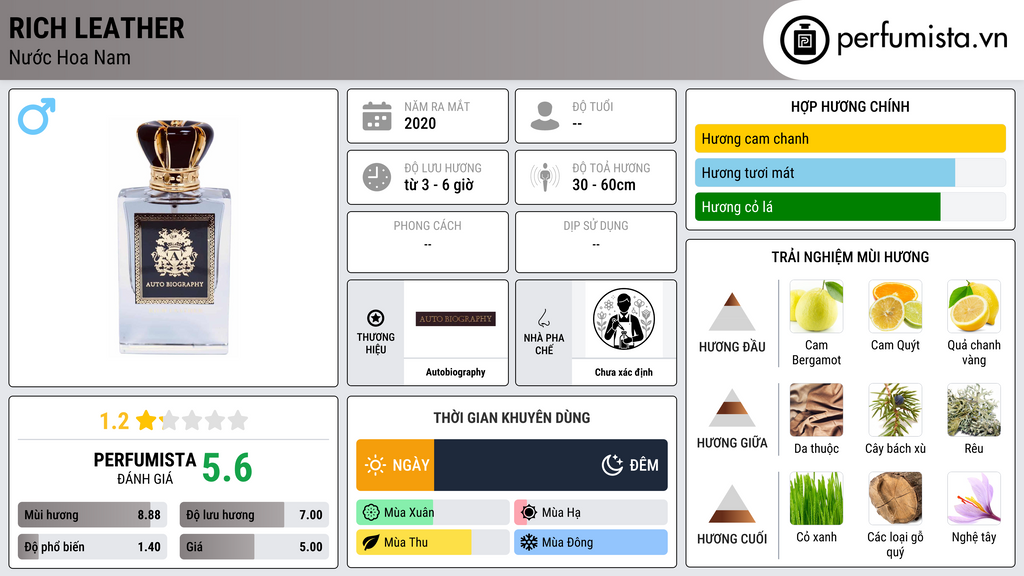1024x576 pixels.
Task: Click the filled gold rating star
Action: point(146,420)
